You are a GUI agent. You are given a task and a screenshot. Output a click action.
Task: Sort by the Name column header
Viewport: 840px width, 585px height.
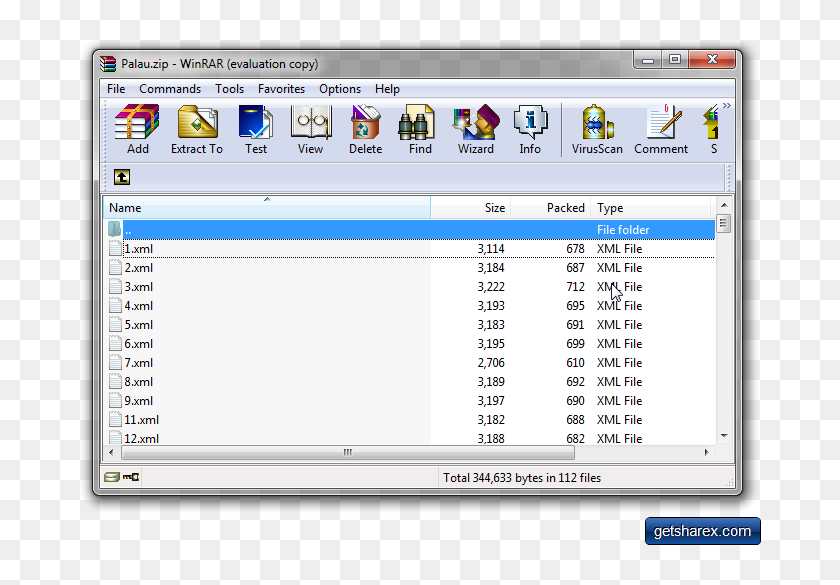pyautogui.click(x=267, y=208)
